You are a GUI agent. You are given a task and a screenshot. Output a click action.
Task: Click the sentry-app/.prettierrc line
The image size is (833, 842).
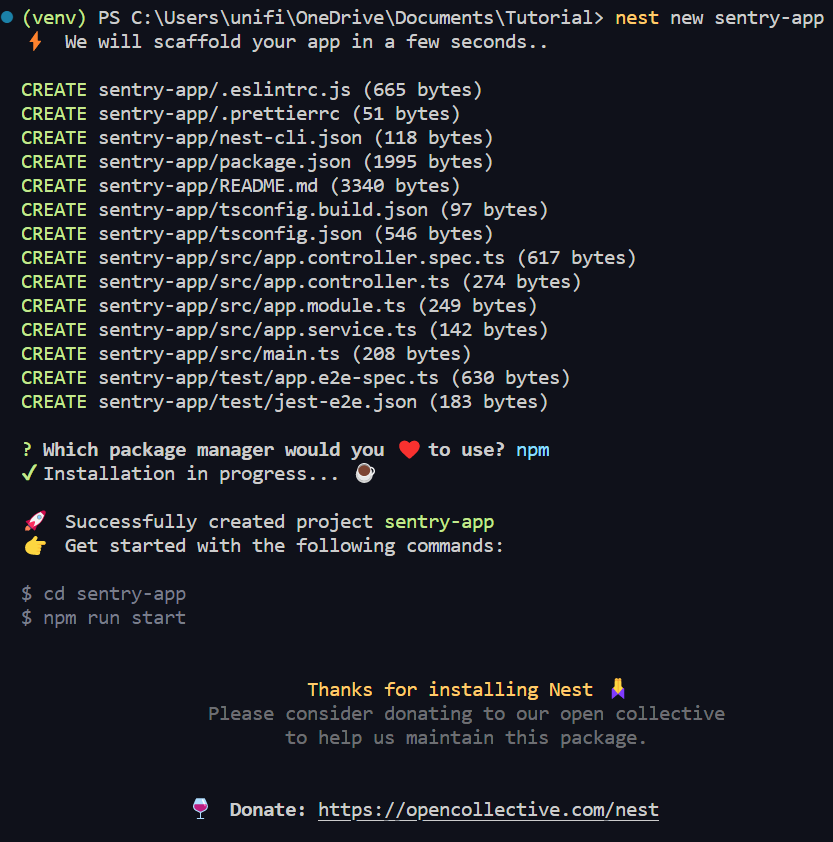click(241, 114)
